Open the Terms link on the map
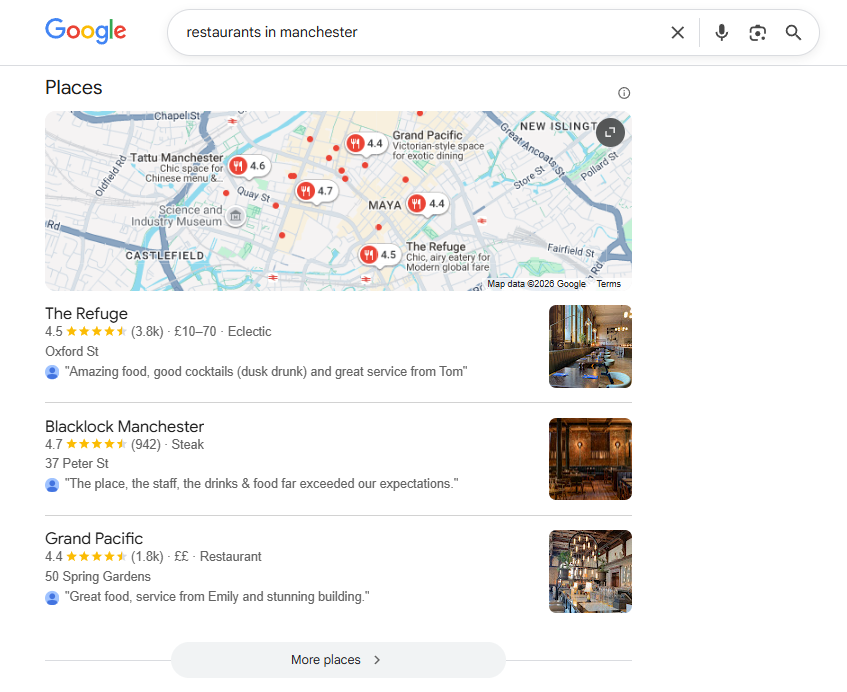Screen dimensions: 847x692 point(609,284)
